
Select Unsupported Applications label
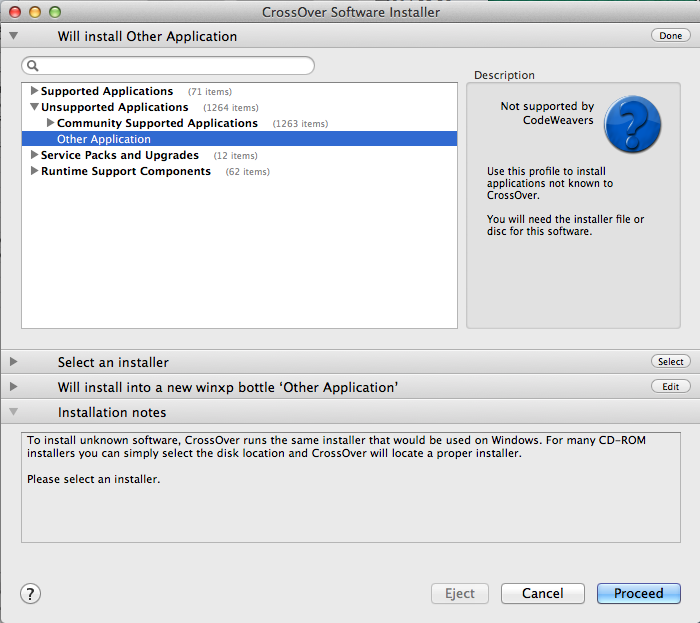[115, 107]
